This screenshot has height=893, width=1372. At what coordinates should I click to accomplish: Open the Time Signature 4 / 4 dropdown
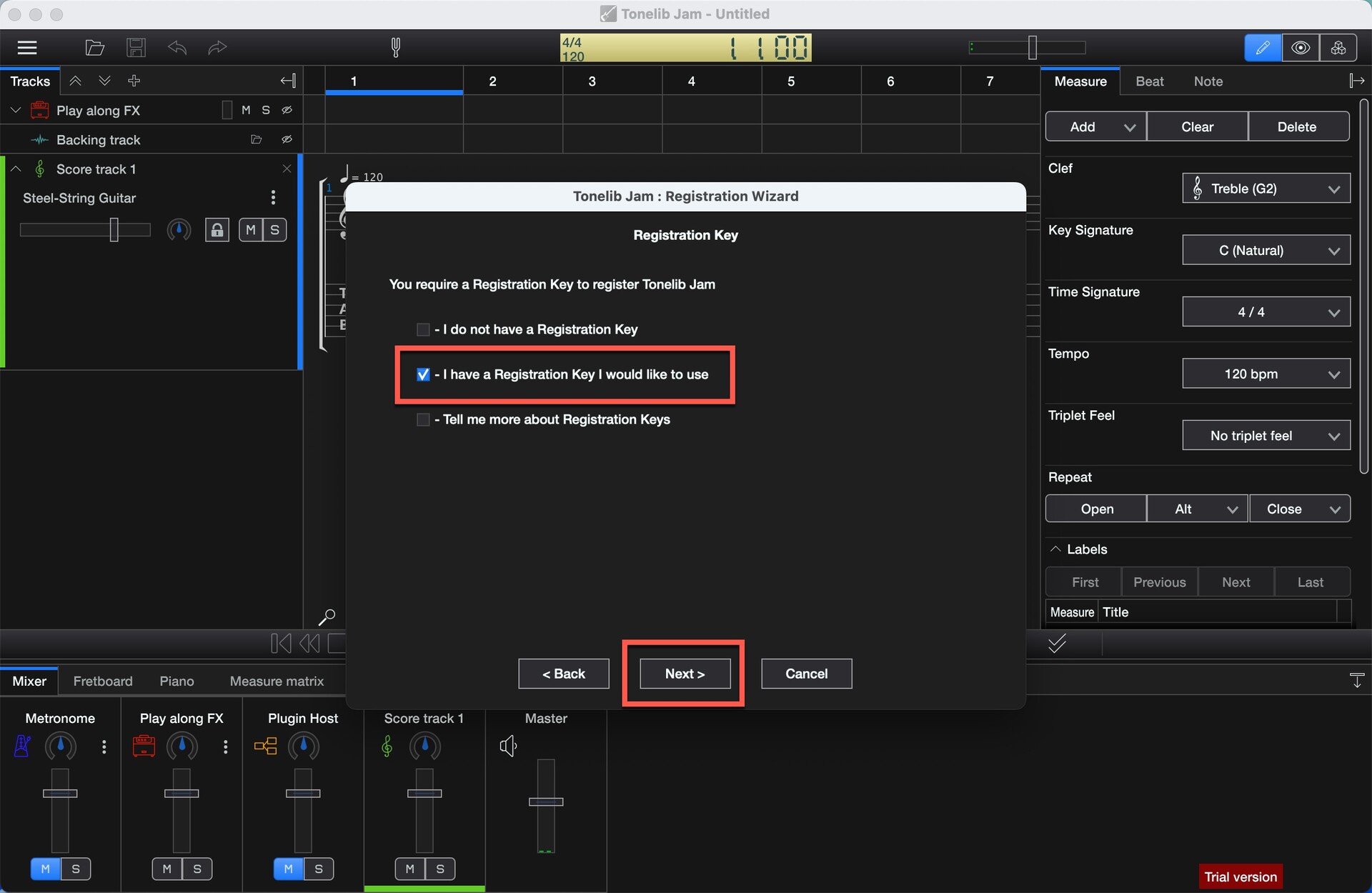(x=1266, y=312)
